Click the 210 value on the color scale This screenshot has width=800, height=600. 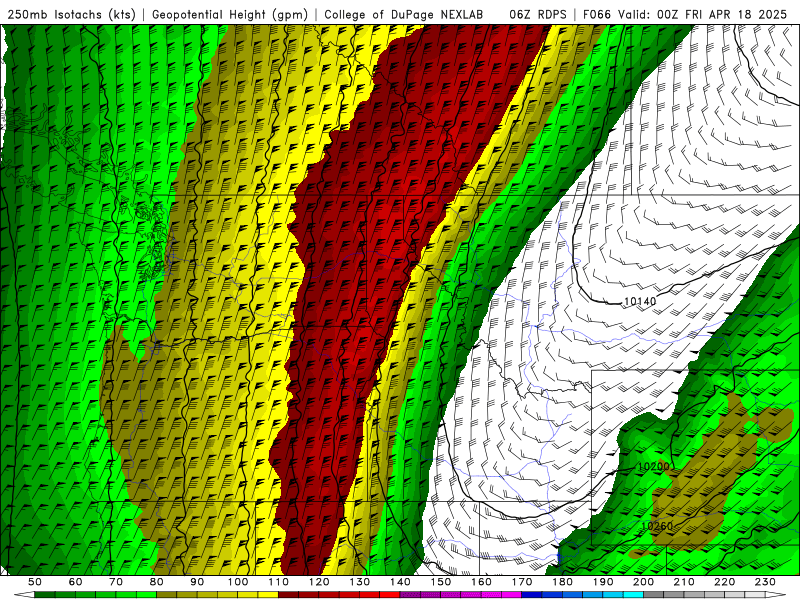pyautogui.click(x=684, y=582)
